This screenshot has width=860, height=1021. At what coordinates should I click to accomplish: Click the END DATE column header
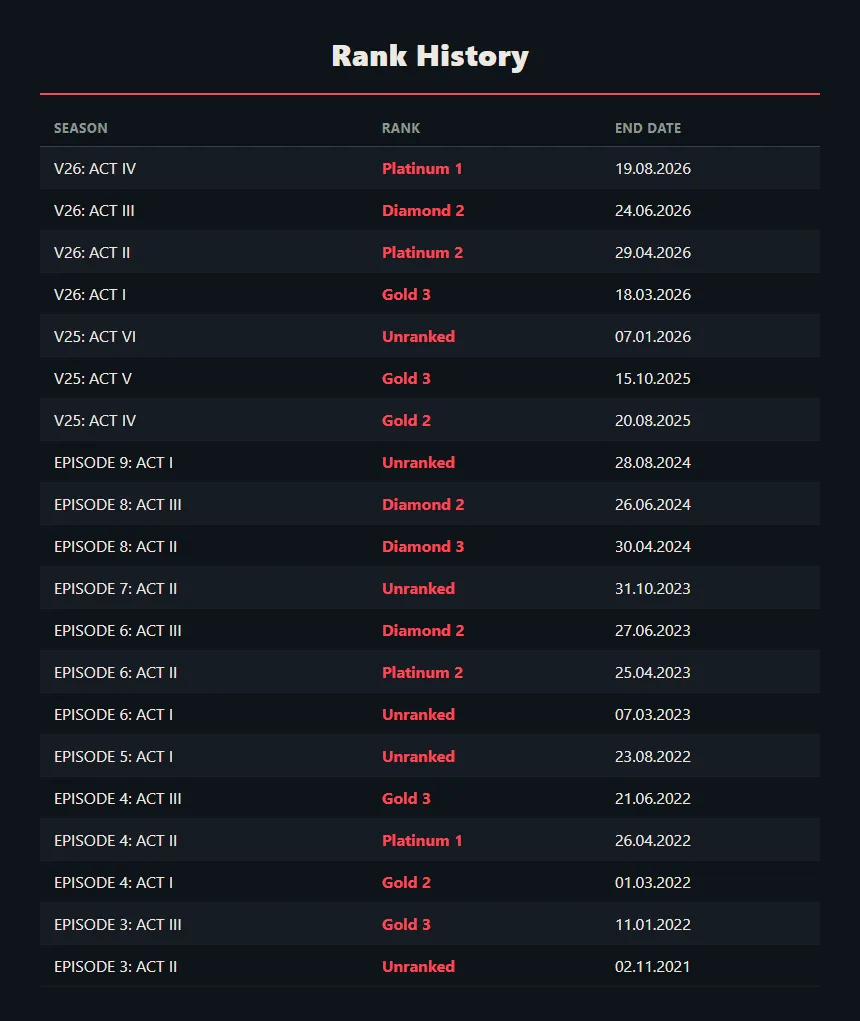tap(648, 128)
